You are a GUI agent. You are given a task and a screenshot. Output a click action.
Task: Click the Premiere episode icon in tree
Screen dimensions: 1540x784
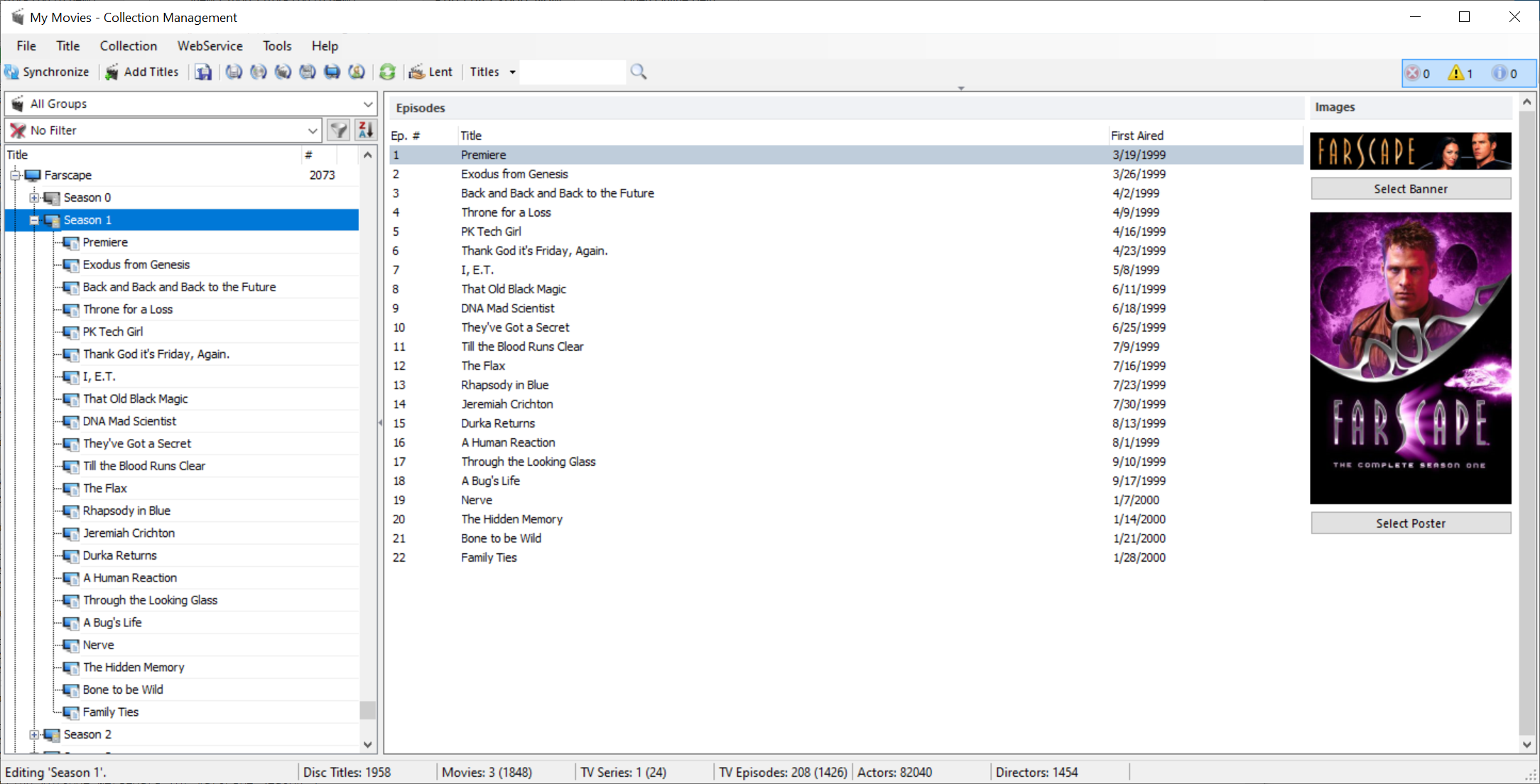click(71, 243)
